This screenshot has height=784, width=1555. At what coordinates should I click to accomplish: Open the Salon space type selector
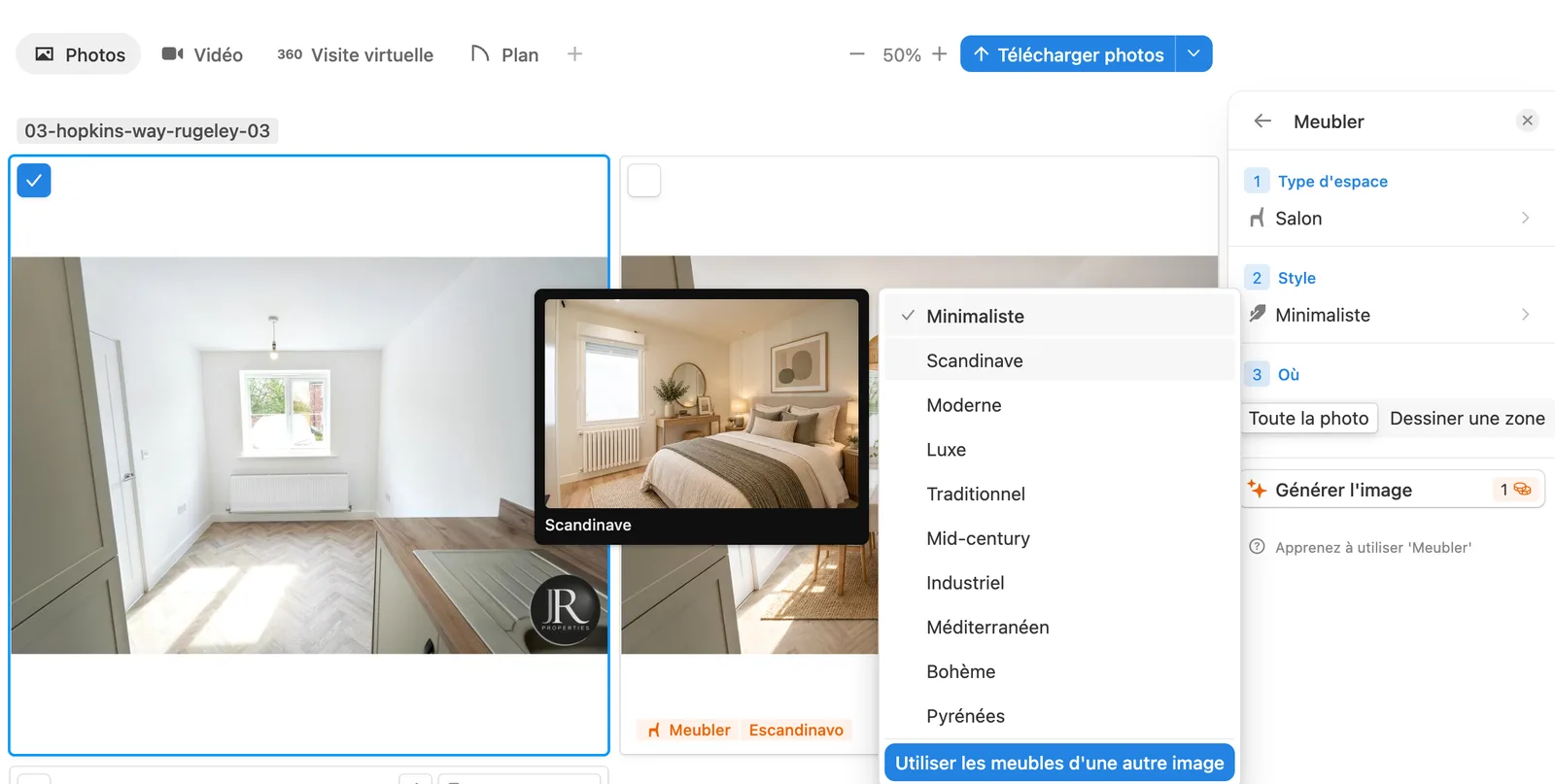point(1390,219)
